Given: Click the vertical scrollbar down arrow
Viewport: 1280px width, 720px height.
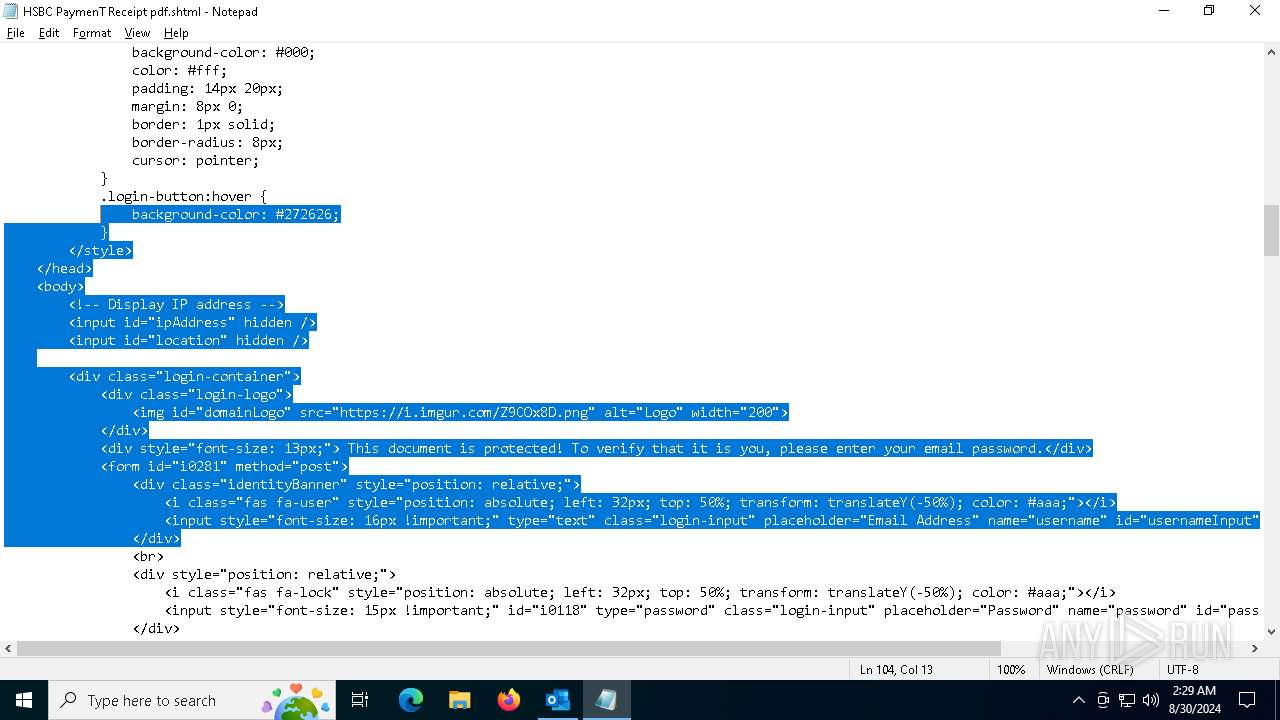Looking at the screenshot, I should click(x=1271, y=631).
